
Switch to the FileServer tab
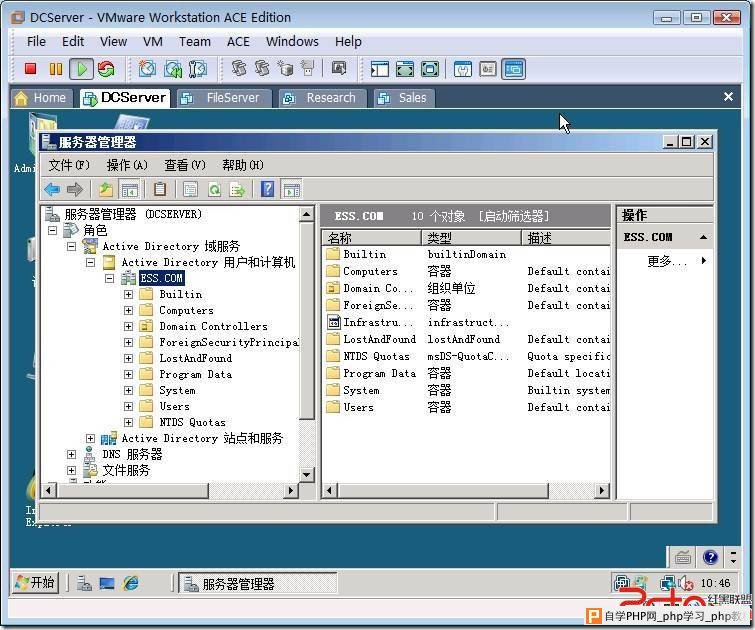coord(224,98)
